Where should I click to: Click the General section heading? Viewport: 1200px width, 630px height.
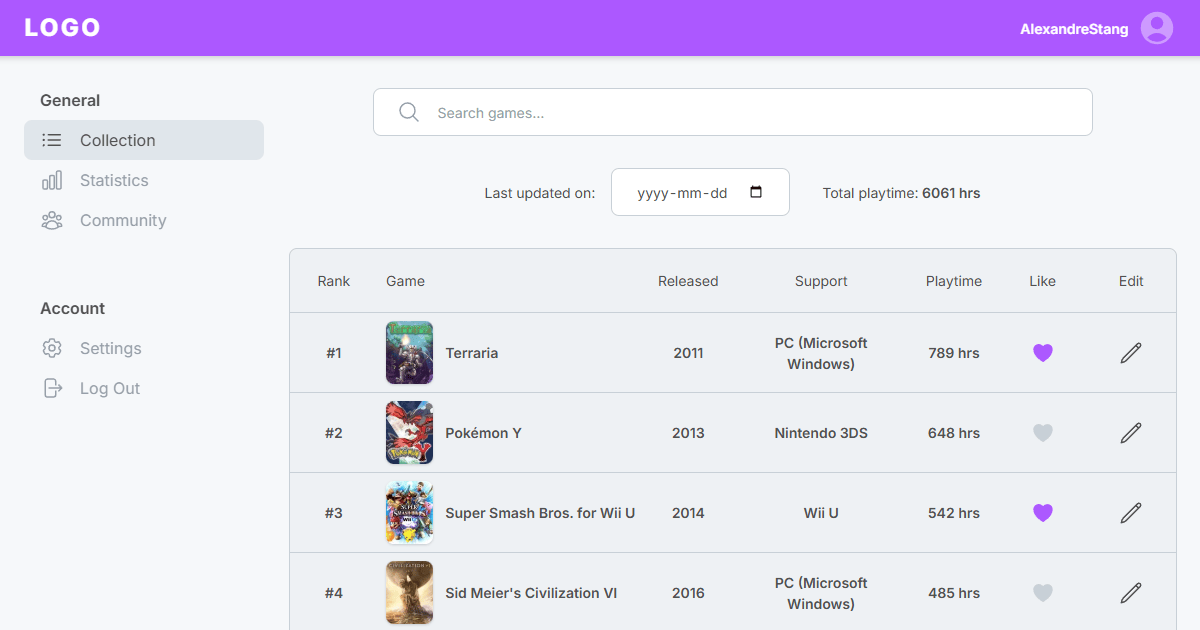point(70,100)
